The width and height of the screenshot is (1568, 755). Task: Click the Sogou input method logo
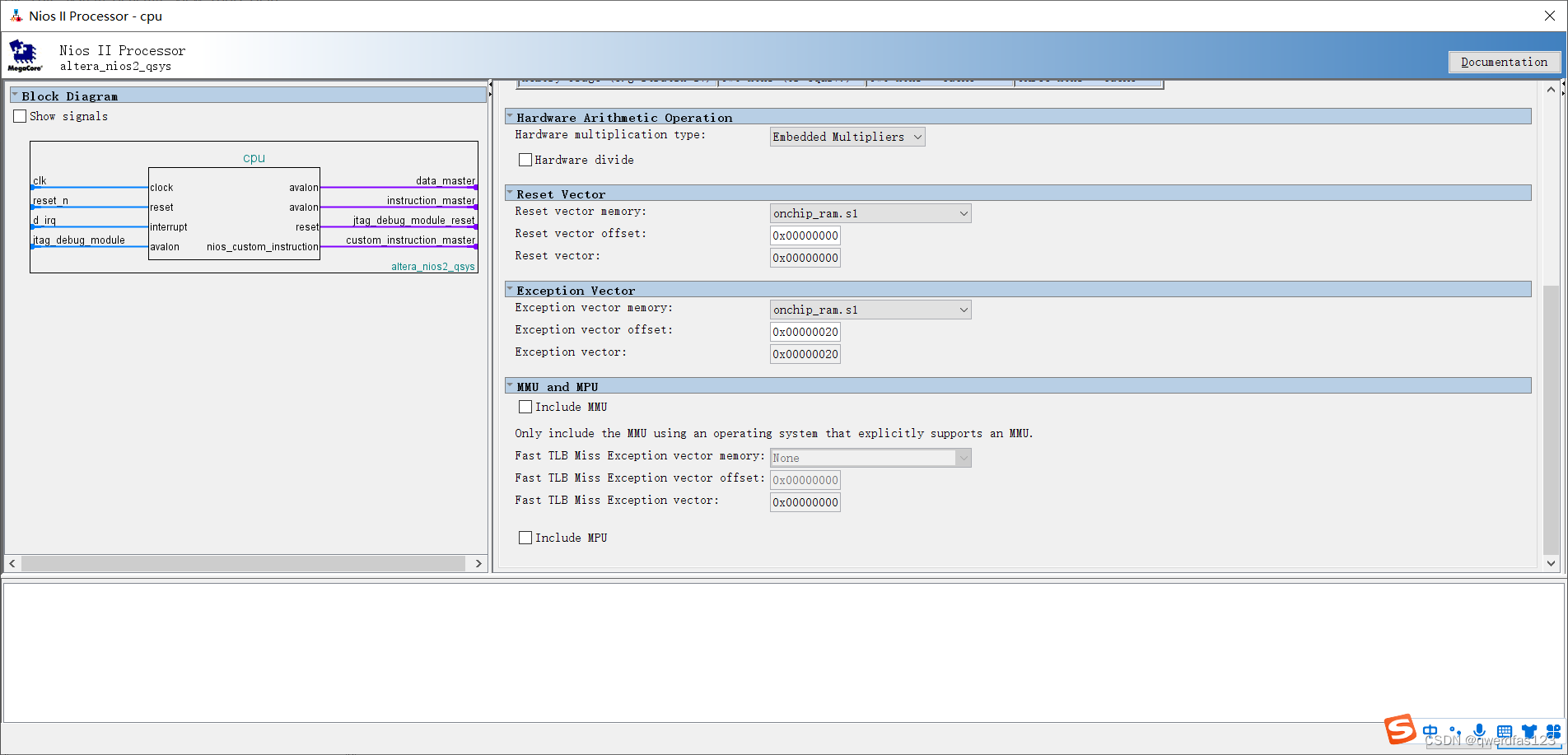point(1400,729)
